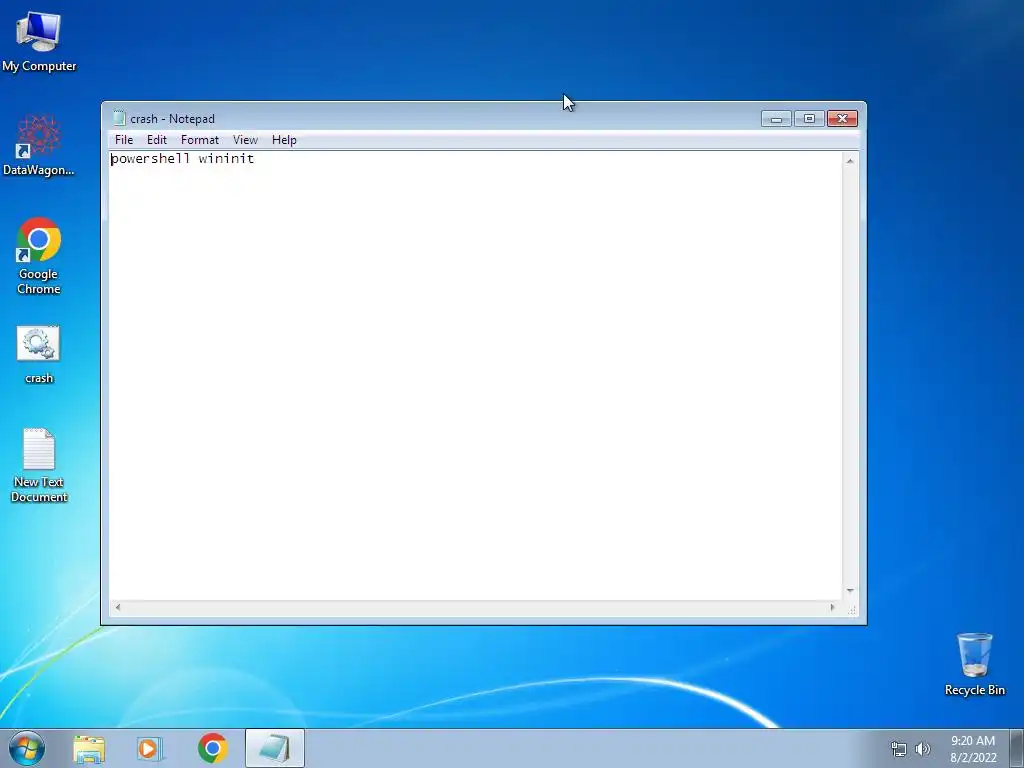This screenshot has width=1024, height=768.
Task: Click the "crash - Notepad" title bar text
Action: tap(172, 119)
